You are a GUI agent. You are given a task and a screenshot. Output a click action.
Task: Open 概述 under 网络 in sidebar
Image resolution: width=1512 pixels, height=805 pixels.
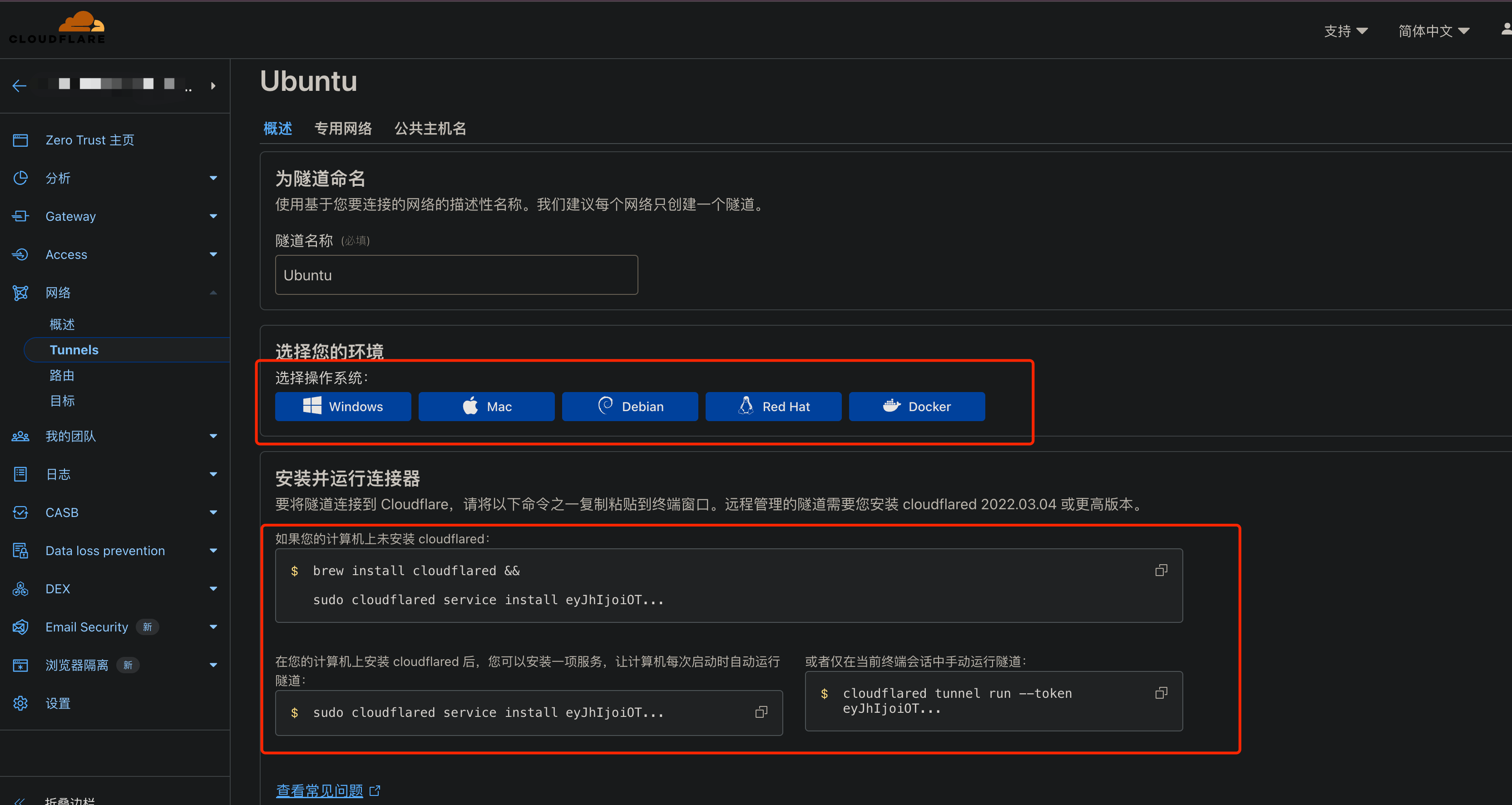tap(62, 325)
